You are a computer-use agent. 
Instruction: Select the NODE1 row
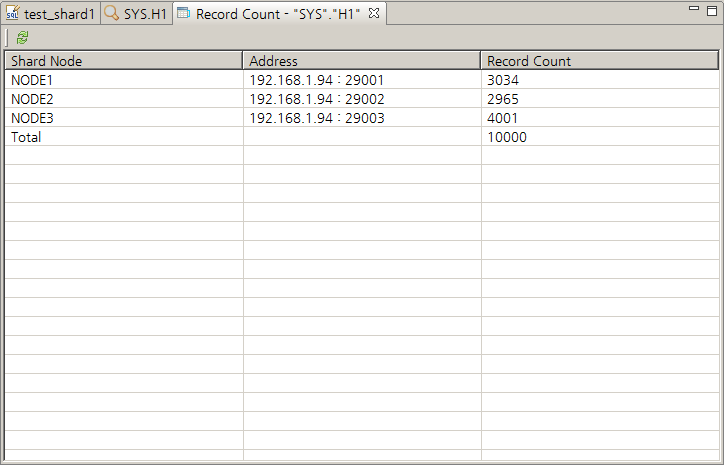point(33,80)
